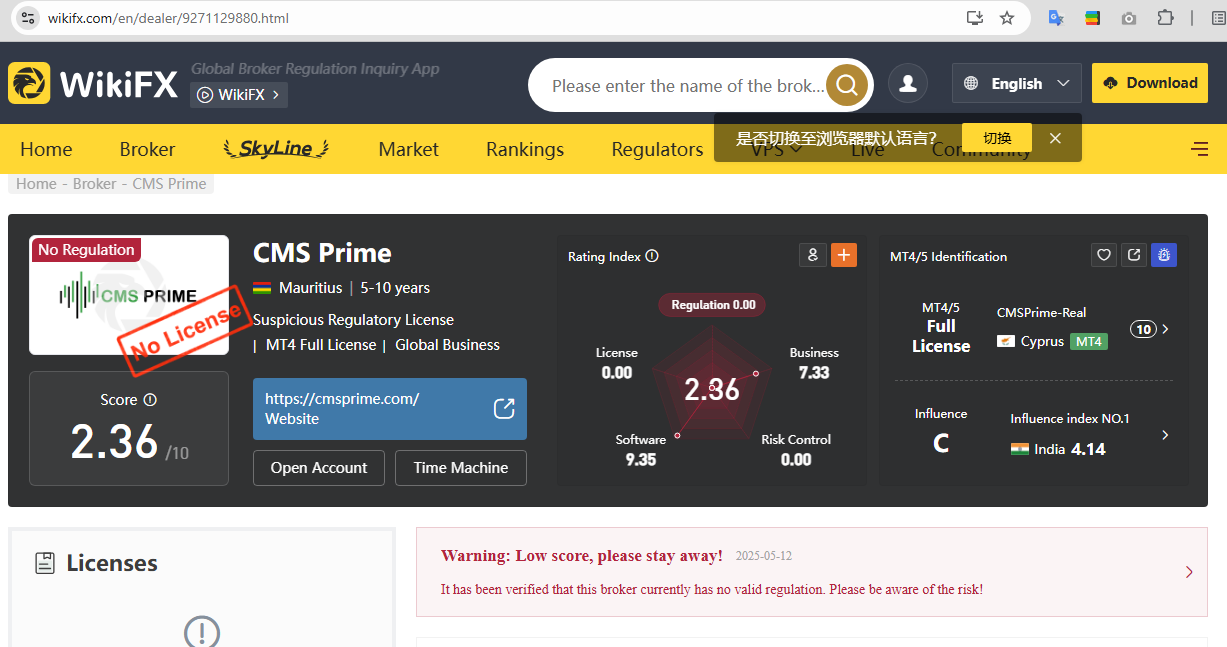Click the Warning: Low score banner title
The width and height of the screenshot is (1227, 647).
pos(582,556)
